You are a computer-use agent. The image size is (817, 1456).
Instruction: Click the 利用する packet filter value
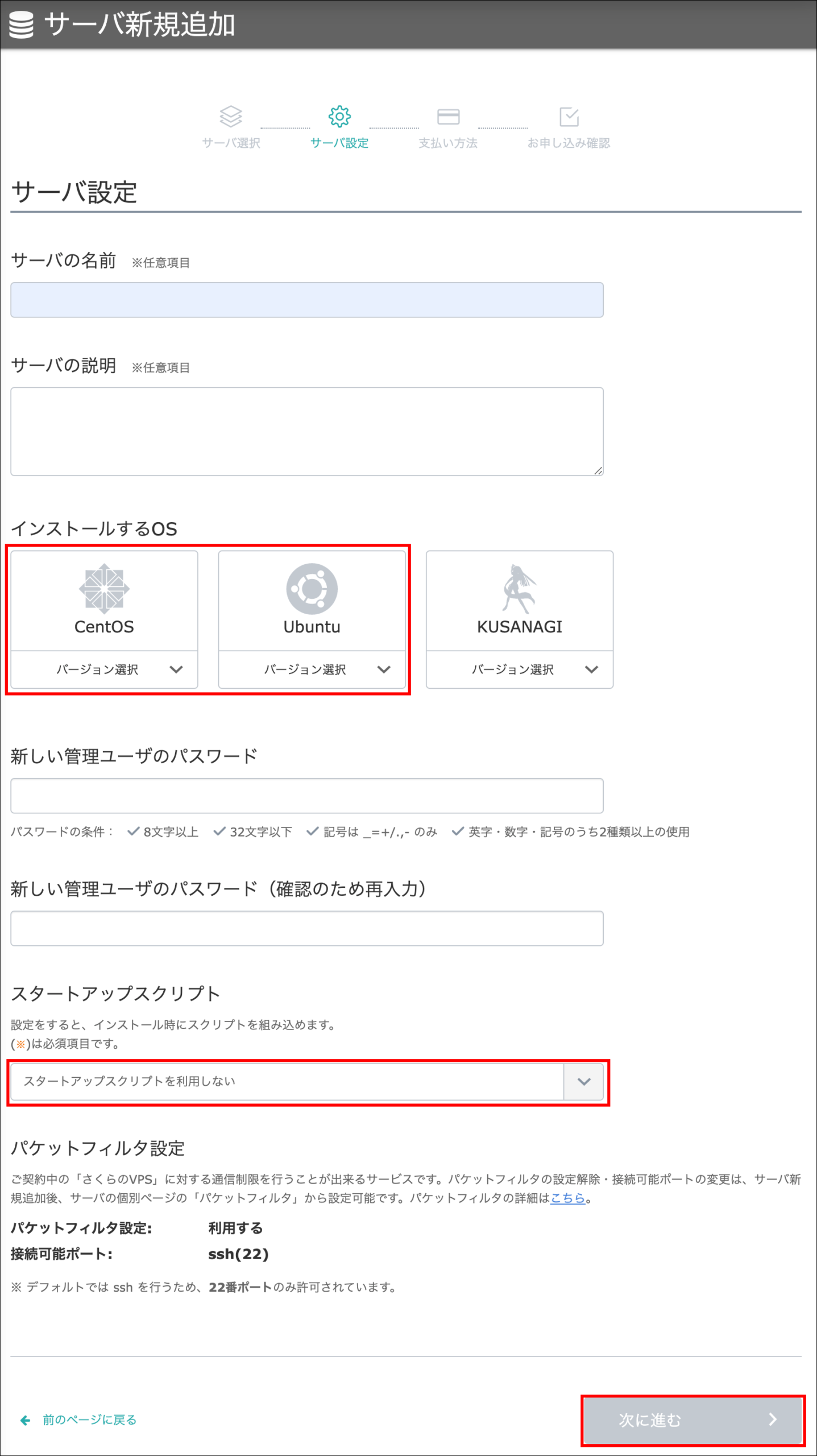click(x=235, y=1228)
